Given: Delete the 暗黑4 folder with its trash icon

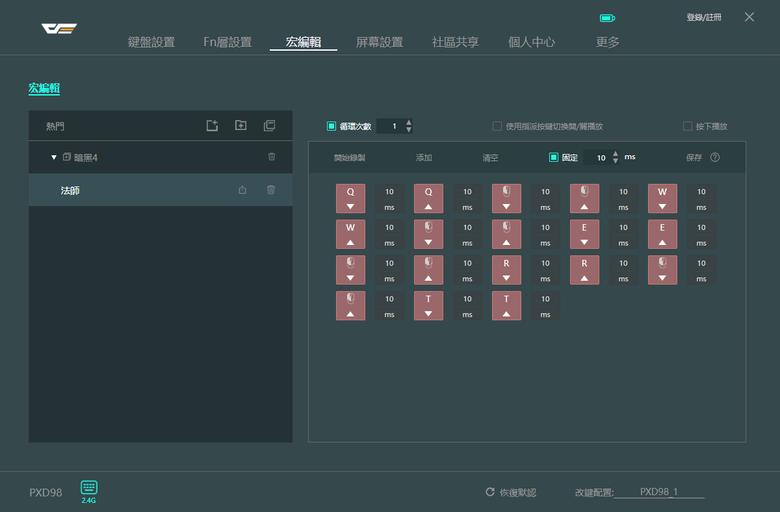Looking at the screenshot, I should pyautogui.click(x=272, y=157).
